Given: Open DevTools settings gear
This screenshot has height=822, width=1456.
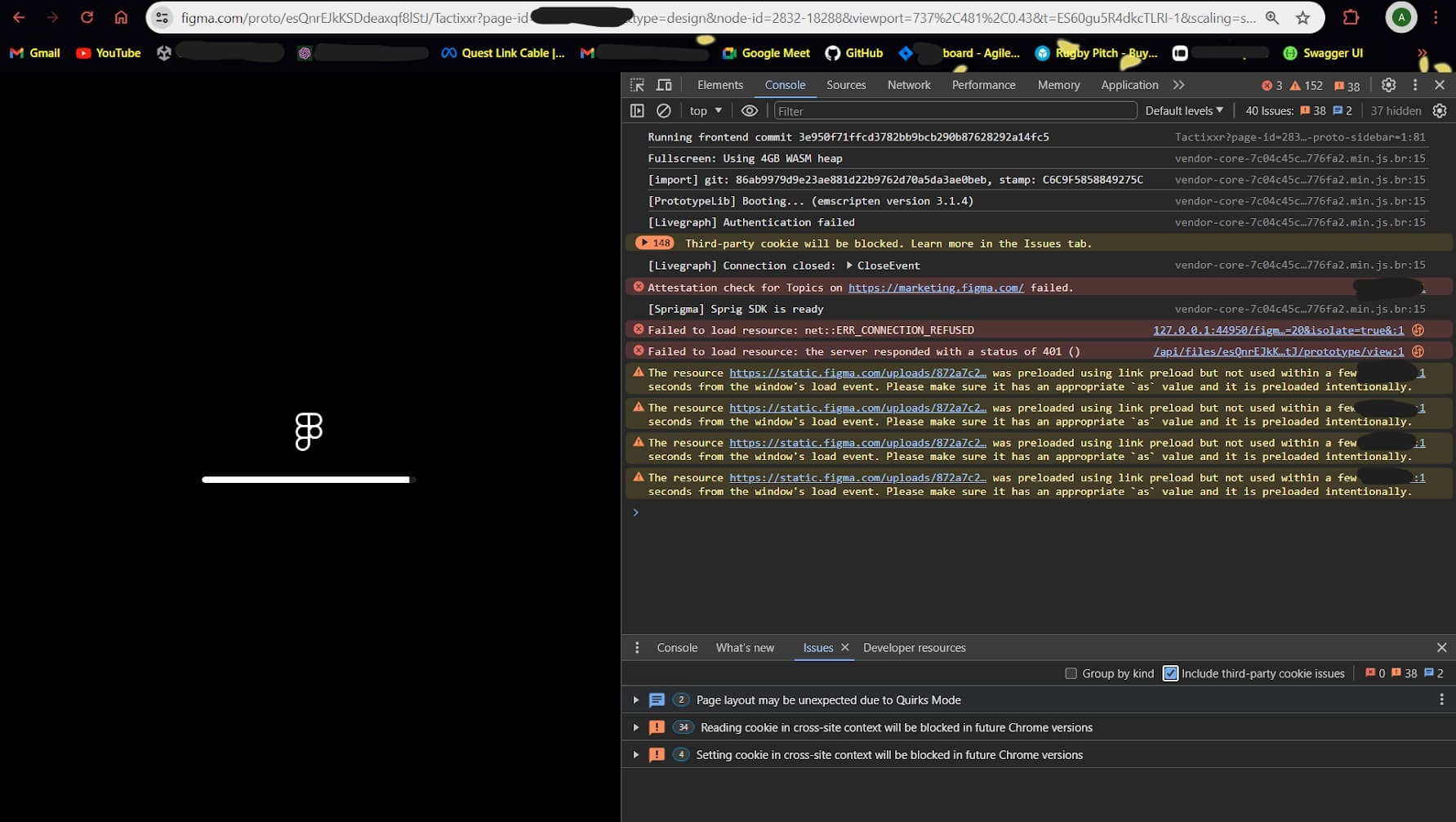Looking at the screenshot, I should coord(1388,85).
